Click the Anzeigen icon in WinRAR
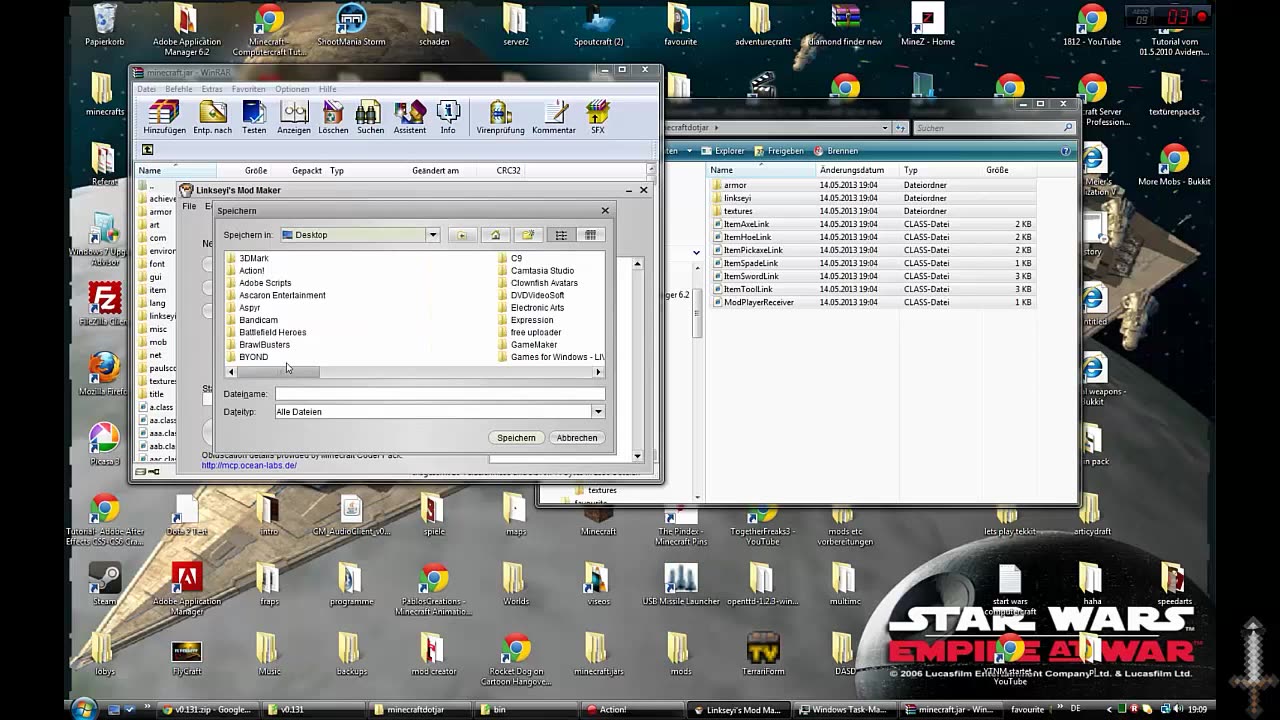 click(x=294, y=117)
